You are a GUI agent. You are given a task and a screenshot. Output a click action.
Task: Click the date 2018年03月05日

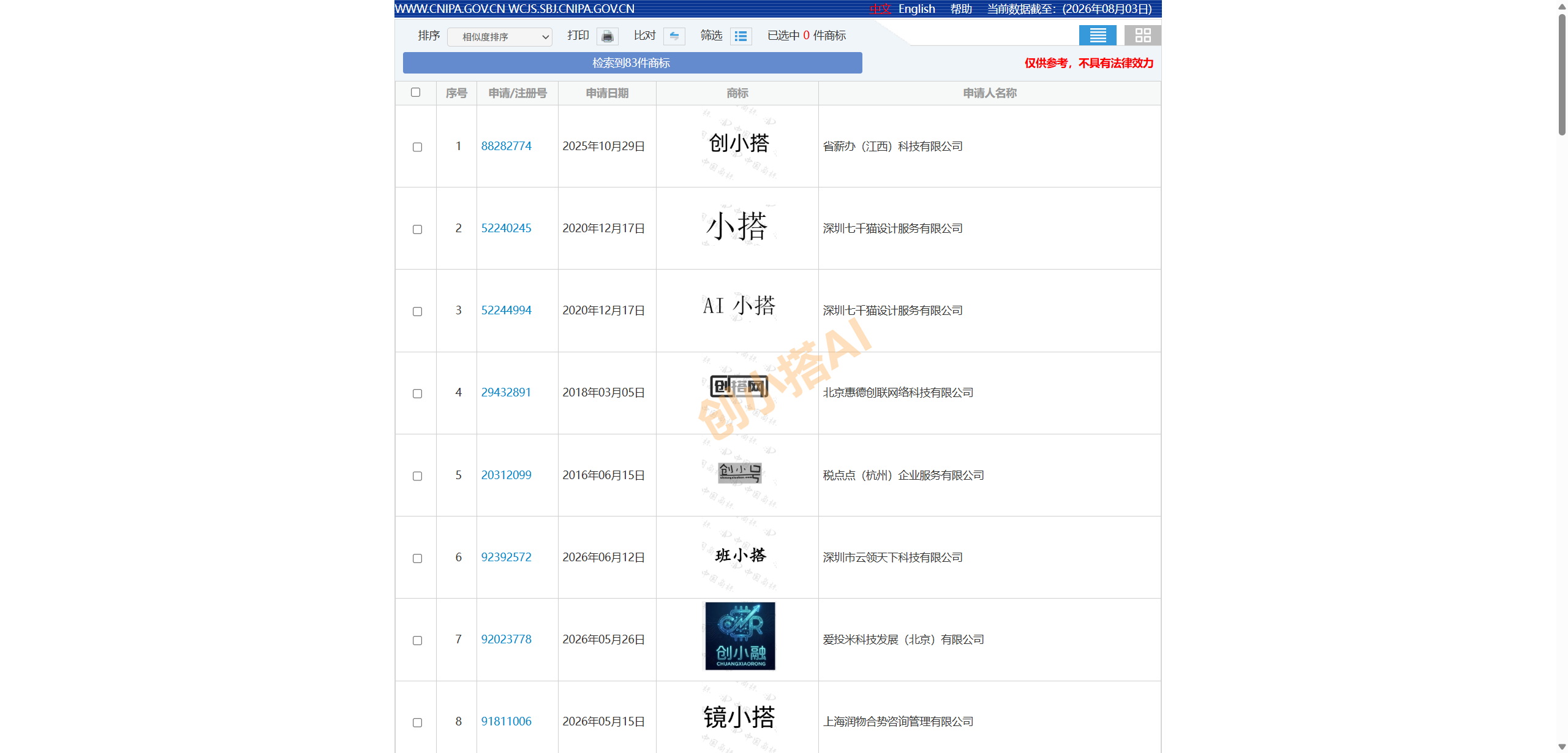pyautogui.click(x=603, y=393)
